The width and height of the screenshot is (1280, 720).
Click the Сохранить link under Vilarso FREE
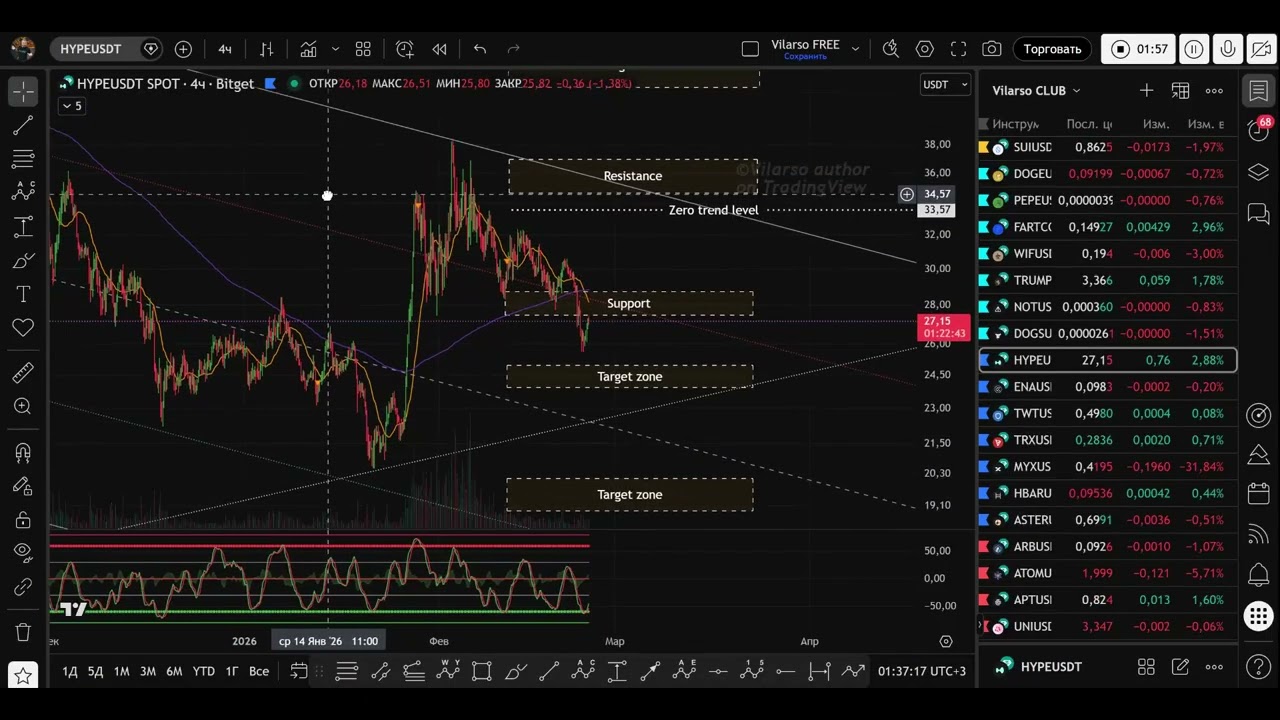805,57
